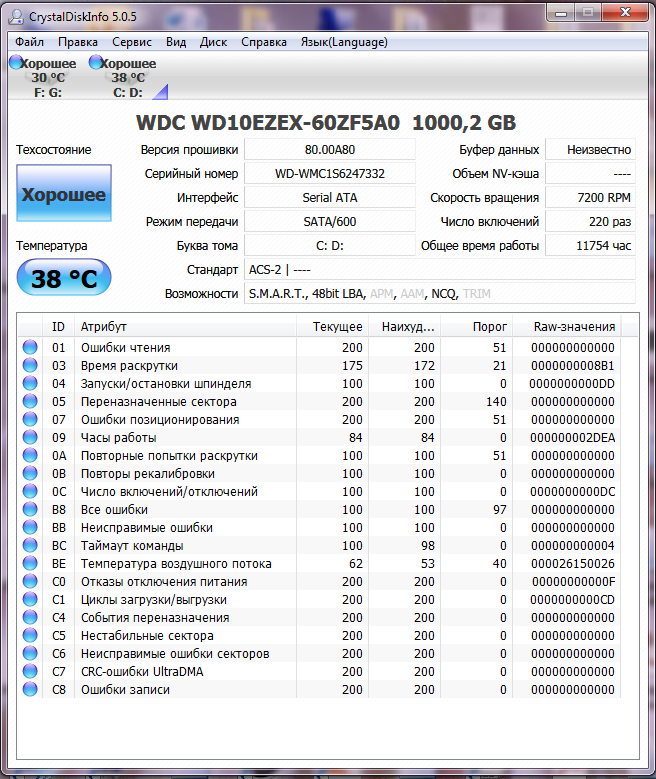Minimize the CrystalDiskInfo window
This screenshot has width=656, height=779.
pos(561,13)
